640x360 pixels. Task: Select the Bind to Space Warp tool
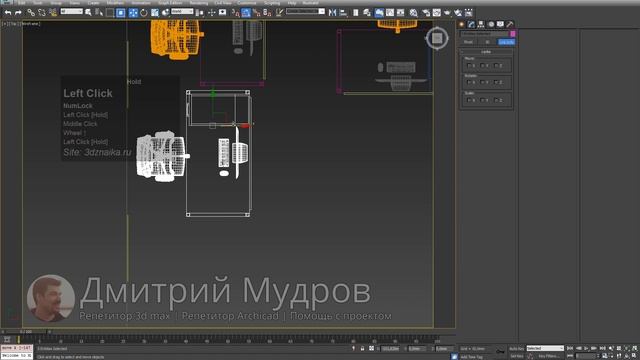click(x=53, y=13)
